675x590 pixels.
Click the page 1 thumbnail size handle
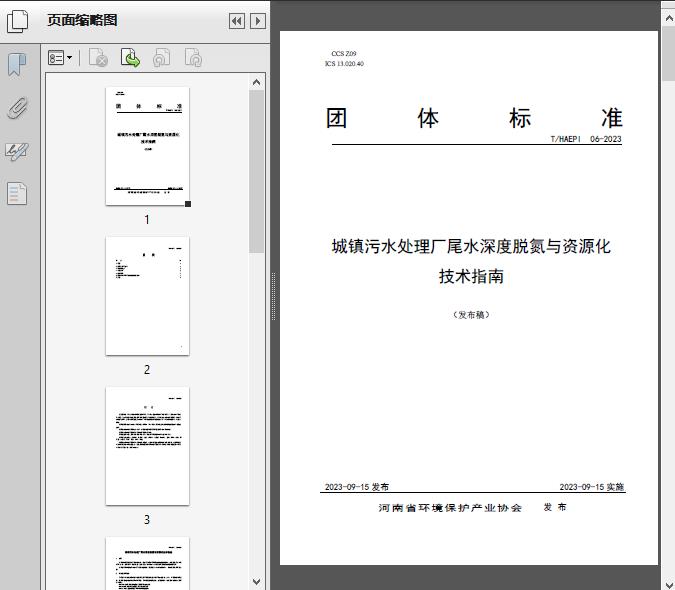(x=188, y=204)
